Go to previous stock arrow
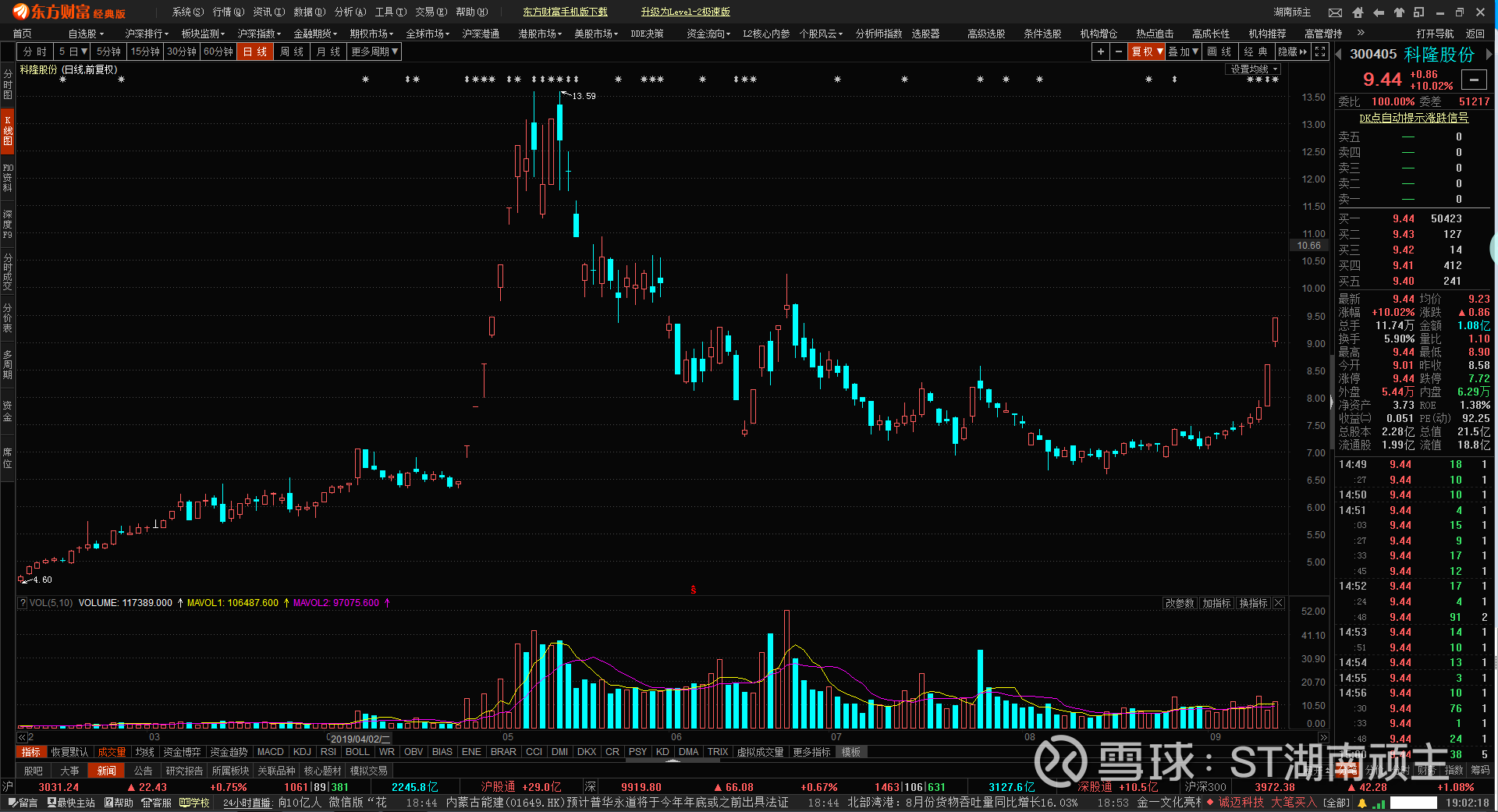 [1339, 55]
